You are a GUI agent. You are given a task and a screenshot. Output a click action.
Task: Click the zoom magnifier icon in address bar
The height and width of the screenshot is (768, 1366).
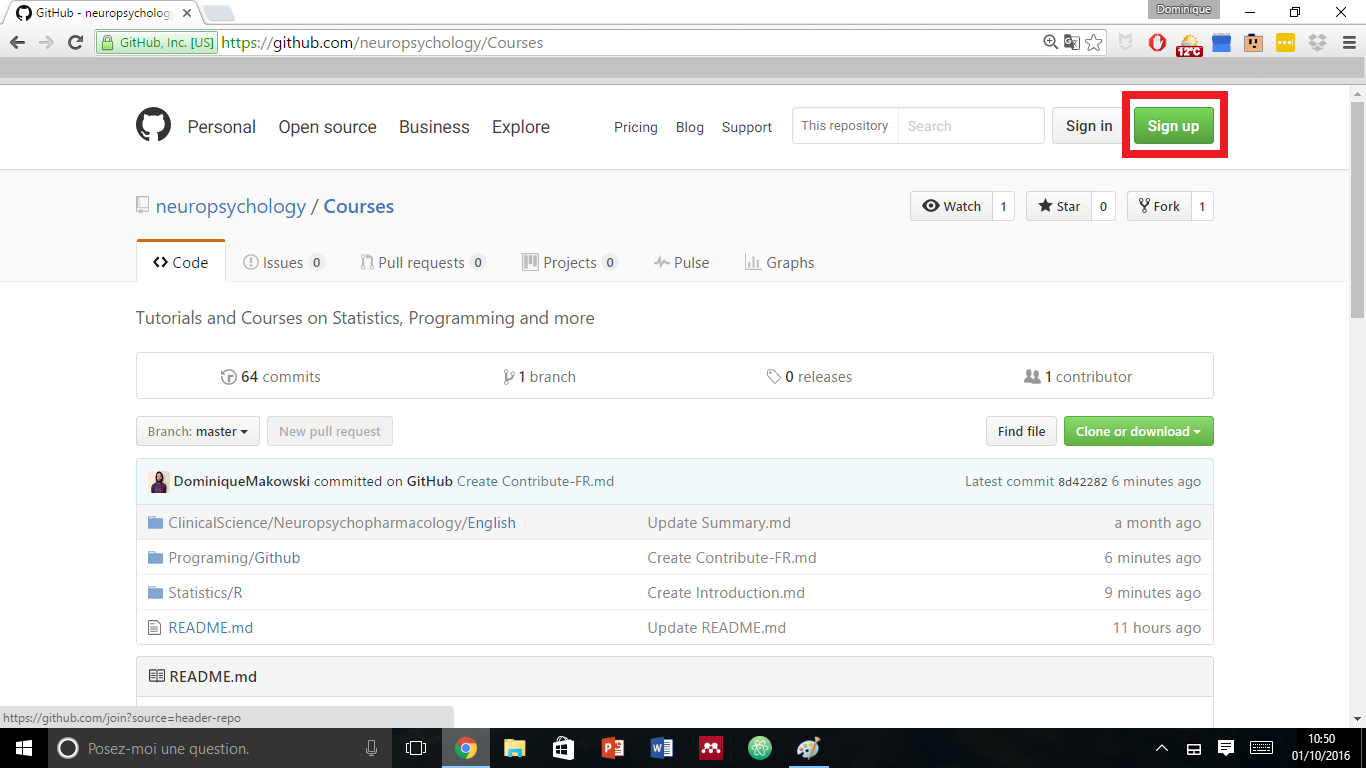tap(1050, 42)
